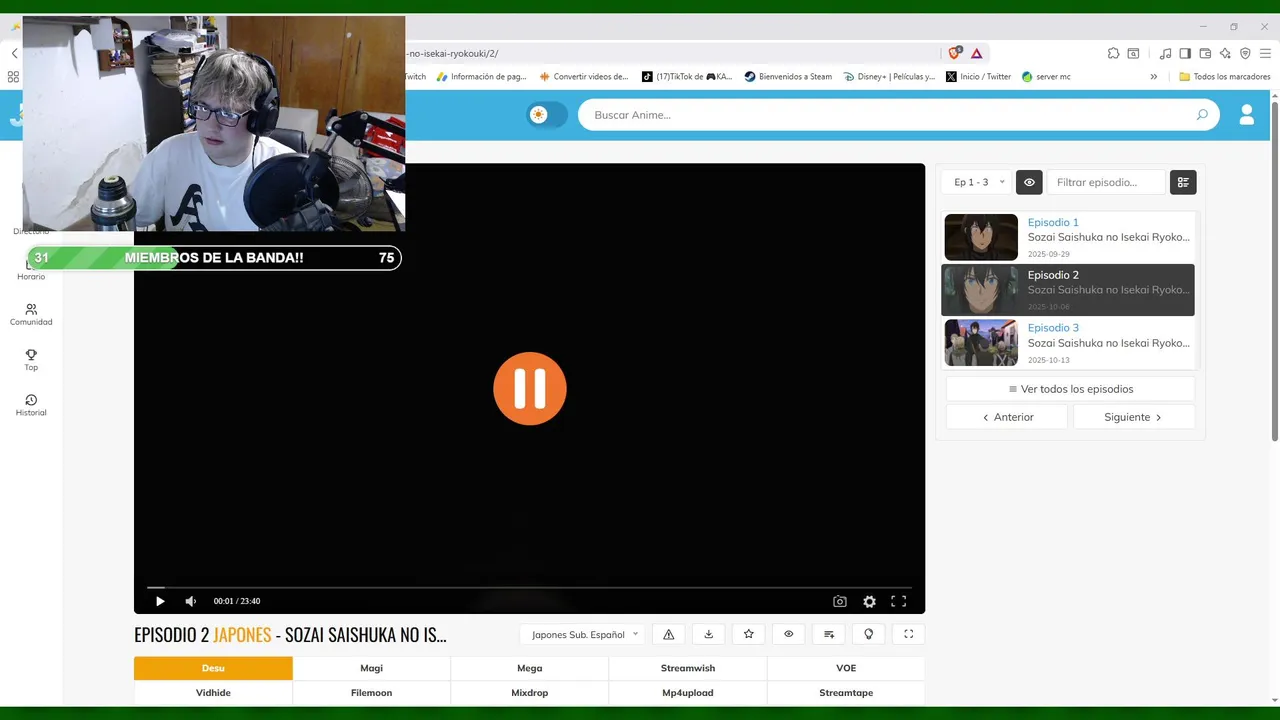1280x720 pixels.
Task: Open the browser extensions puzzle icon
Action: (1113, 53)
